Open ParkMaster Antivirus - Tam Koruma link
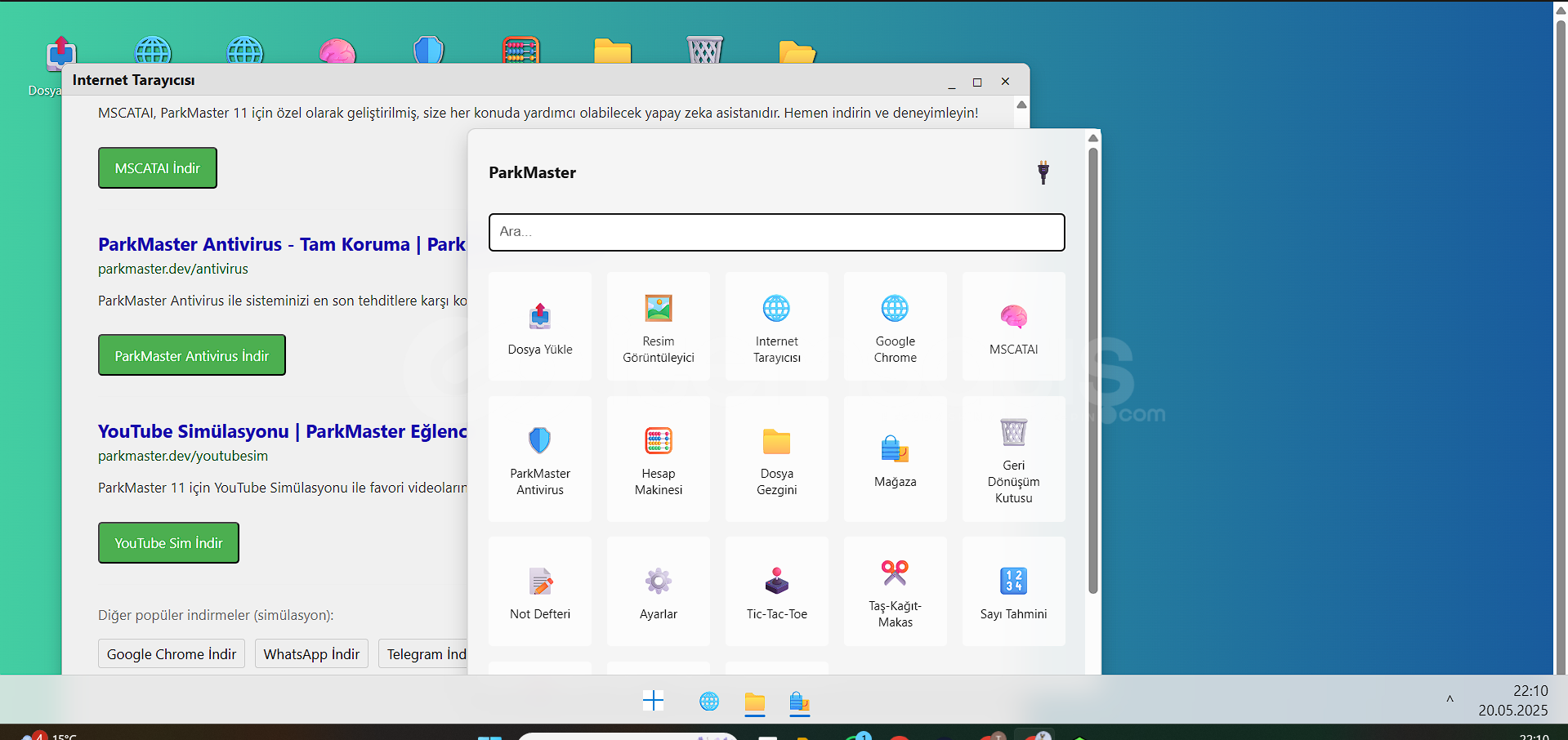Screen dimensions: 1568x740 pyautogui.click(x=282, y=244)
